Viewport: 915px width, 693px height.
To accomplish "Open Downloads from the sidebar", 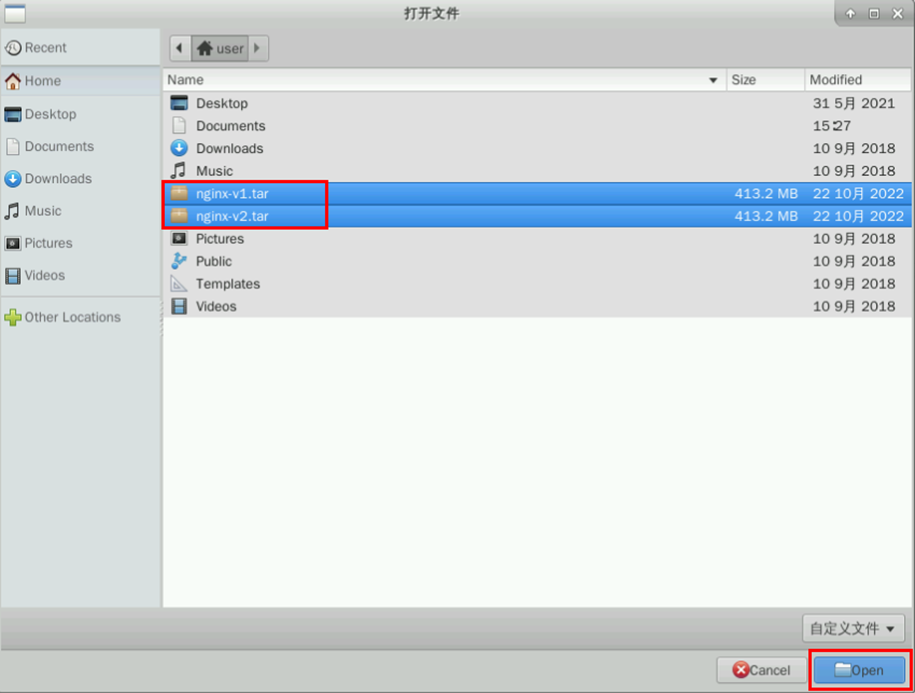I will coord(57,179).
